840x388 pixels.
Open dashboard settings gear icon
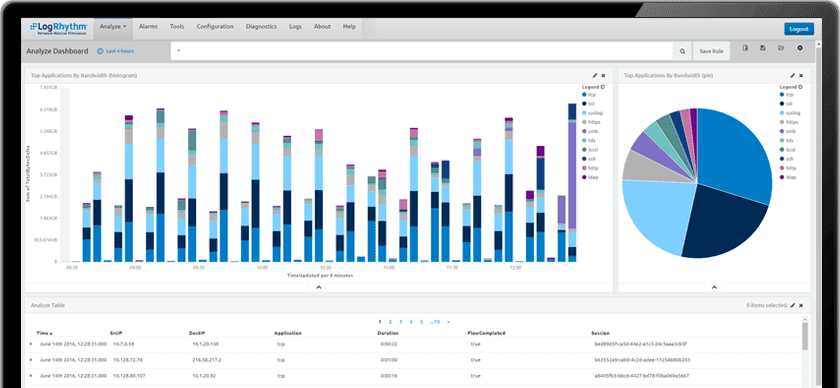pos(800,48)
